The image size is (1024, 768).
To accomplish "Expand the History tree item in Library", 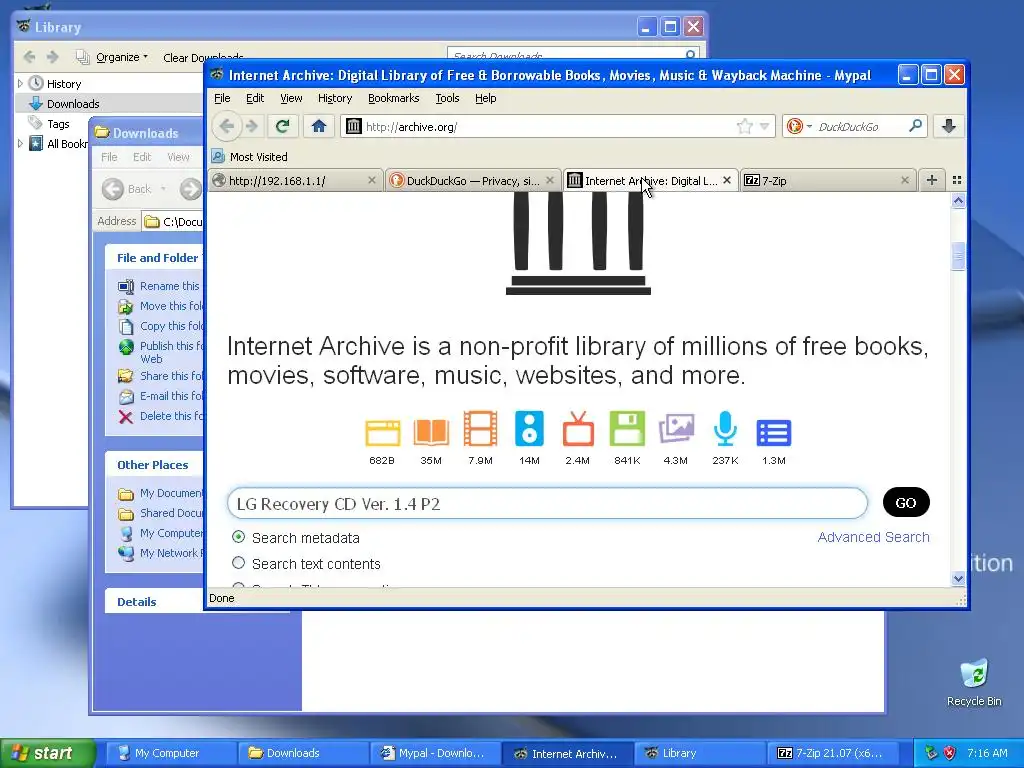I will [x=20, y=84].
